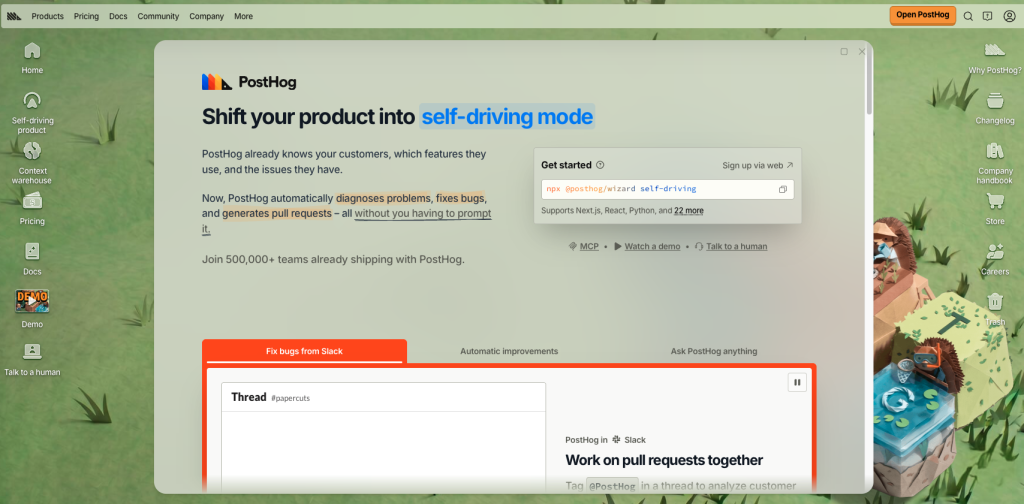
Task: Select the Fix bugs from Slack tab
Action: pyautogui.click(x=304, y=351)
